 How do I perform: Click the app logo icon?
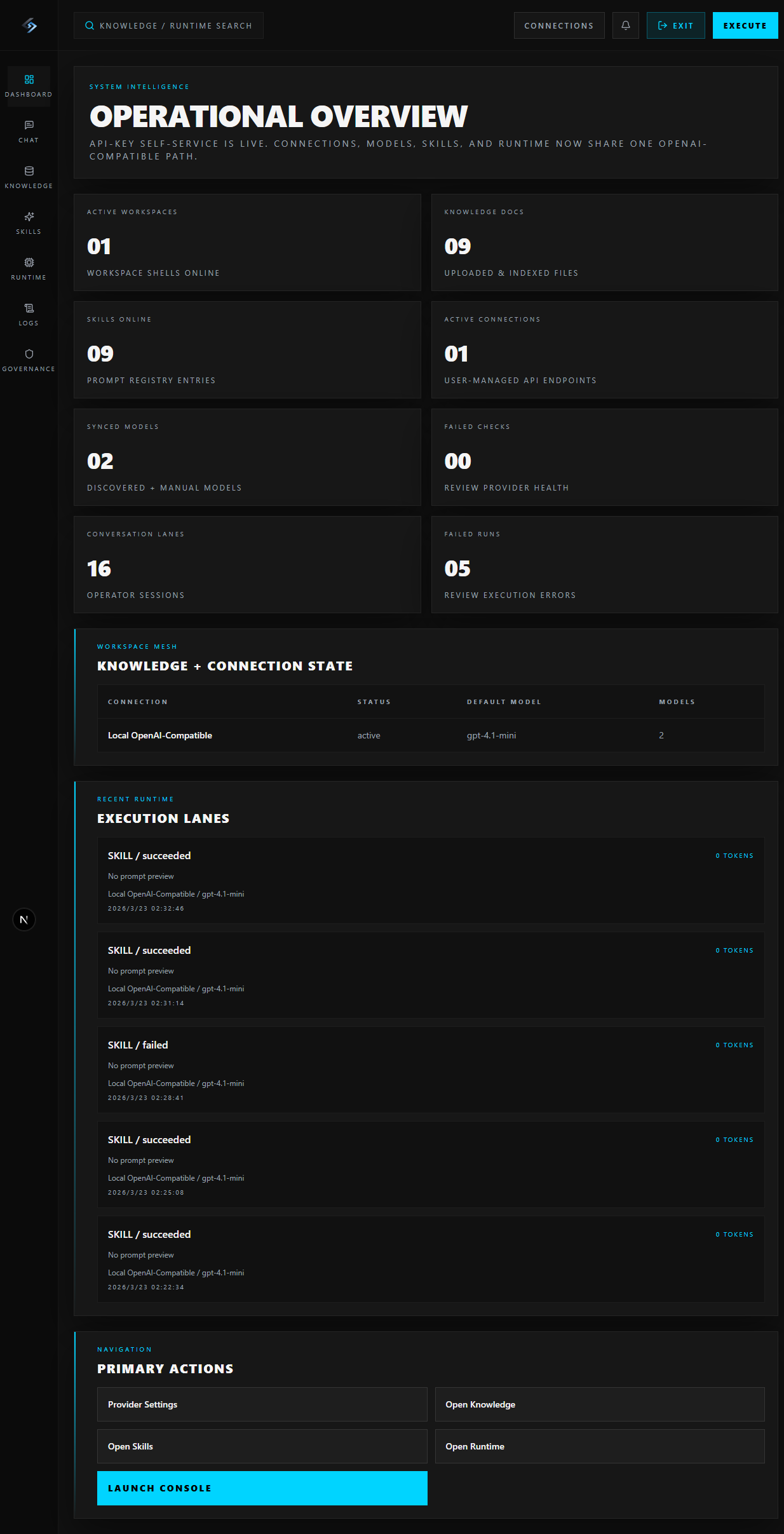[x=29, y=25]
